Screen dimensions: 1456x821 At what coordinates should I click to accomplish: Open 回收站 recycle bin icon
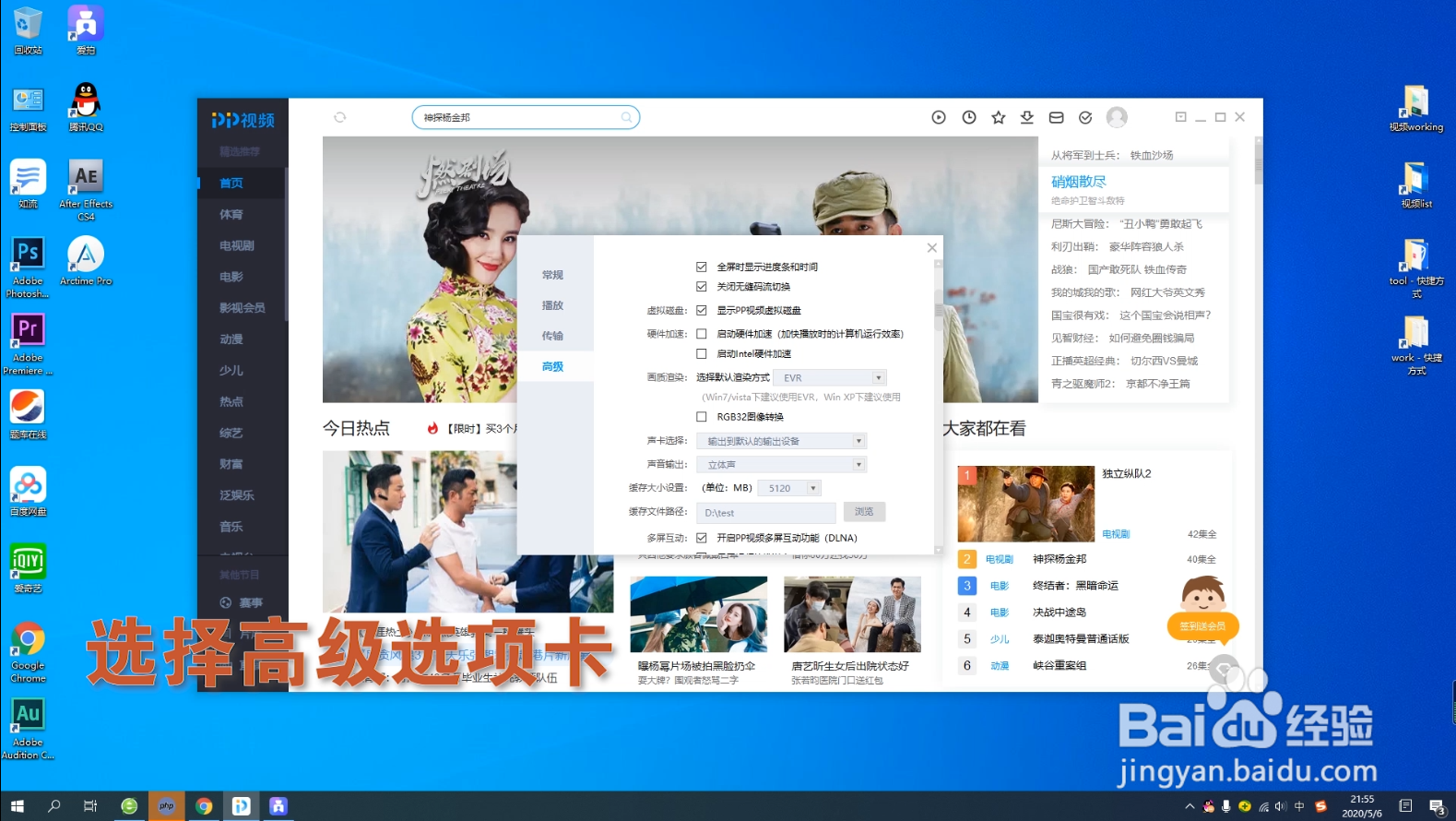(28, 30)
